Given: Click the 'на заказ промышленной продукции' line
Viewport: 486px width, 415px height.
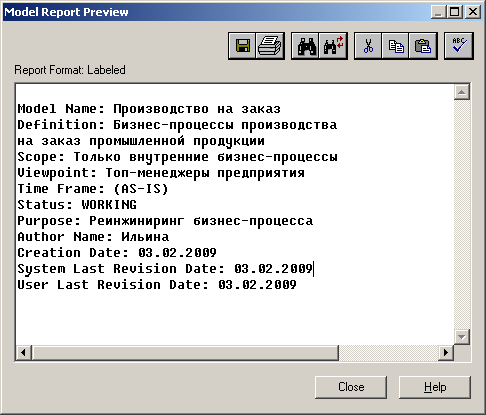Looking at the screenshot, I should [141, 141].
